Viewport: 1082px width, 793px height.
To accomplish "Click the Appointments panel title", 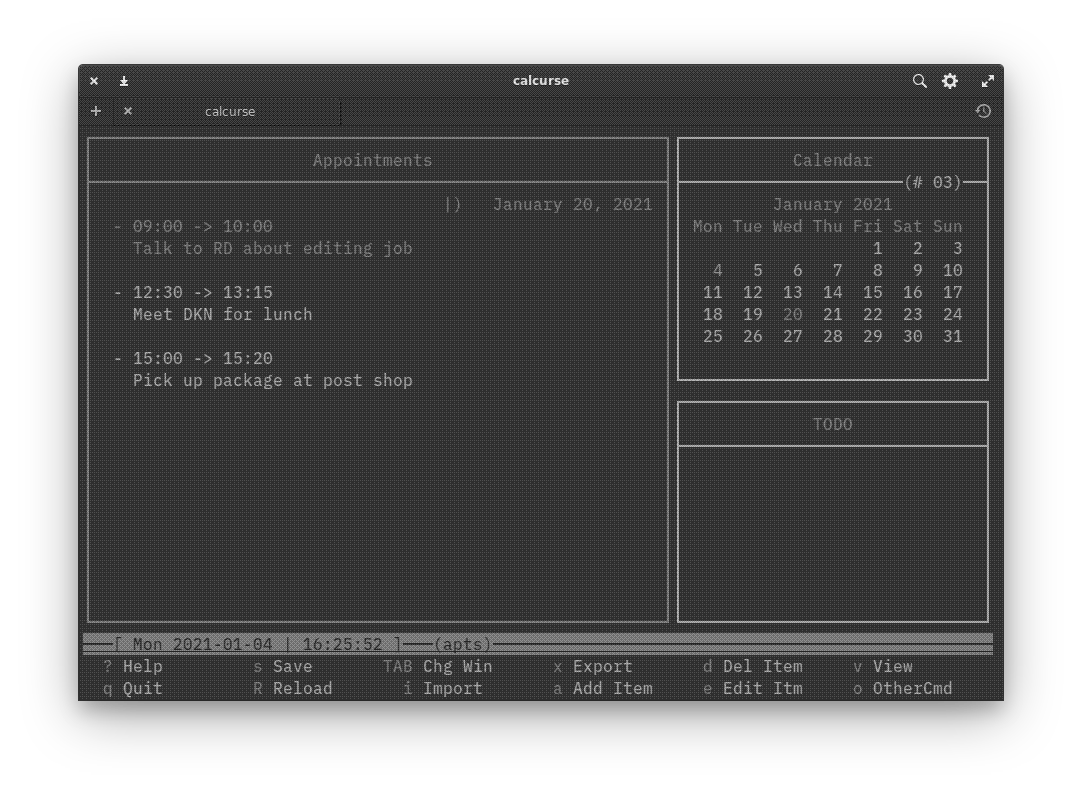I will coord(373,161).
